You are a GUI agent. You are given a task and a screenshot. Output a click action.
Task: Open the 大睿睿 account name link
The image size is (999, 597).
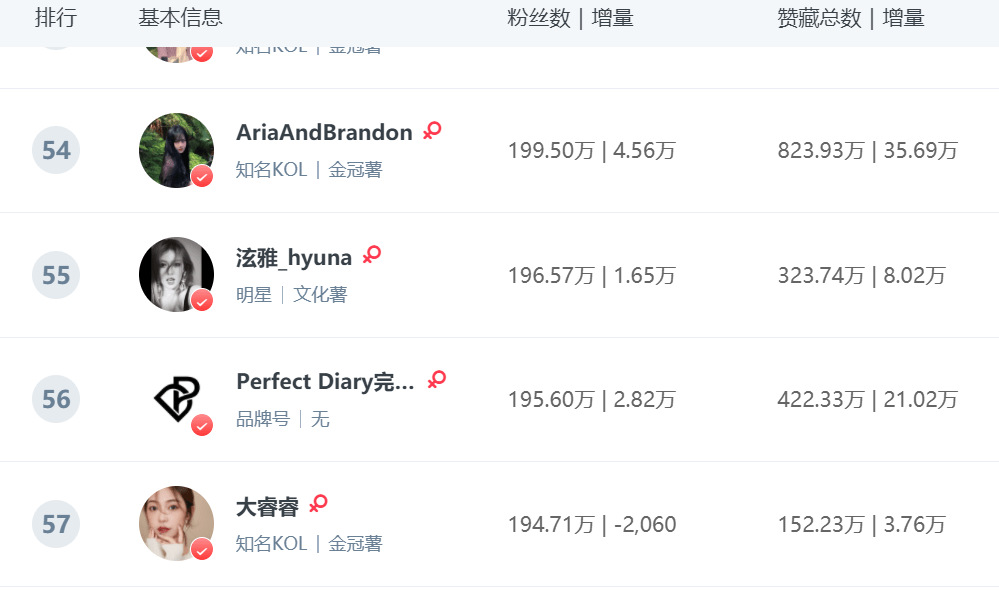[267, 507]
